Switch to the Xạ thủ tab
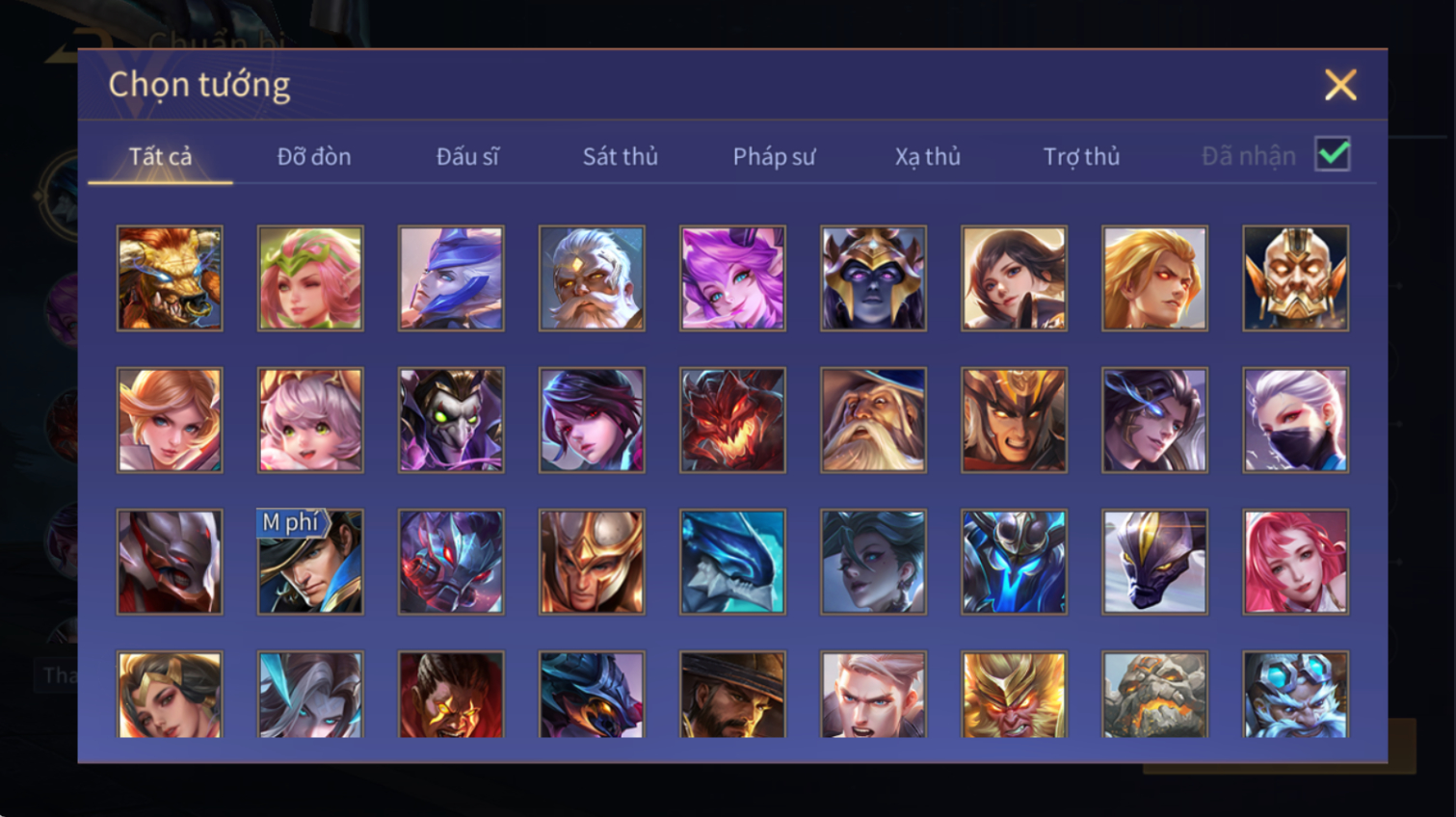This screenshot has height=817, width=1456. click(927, 156)
